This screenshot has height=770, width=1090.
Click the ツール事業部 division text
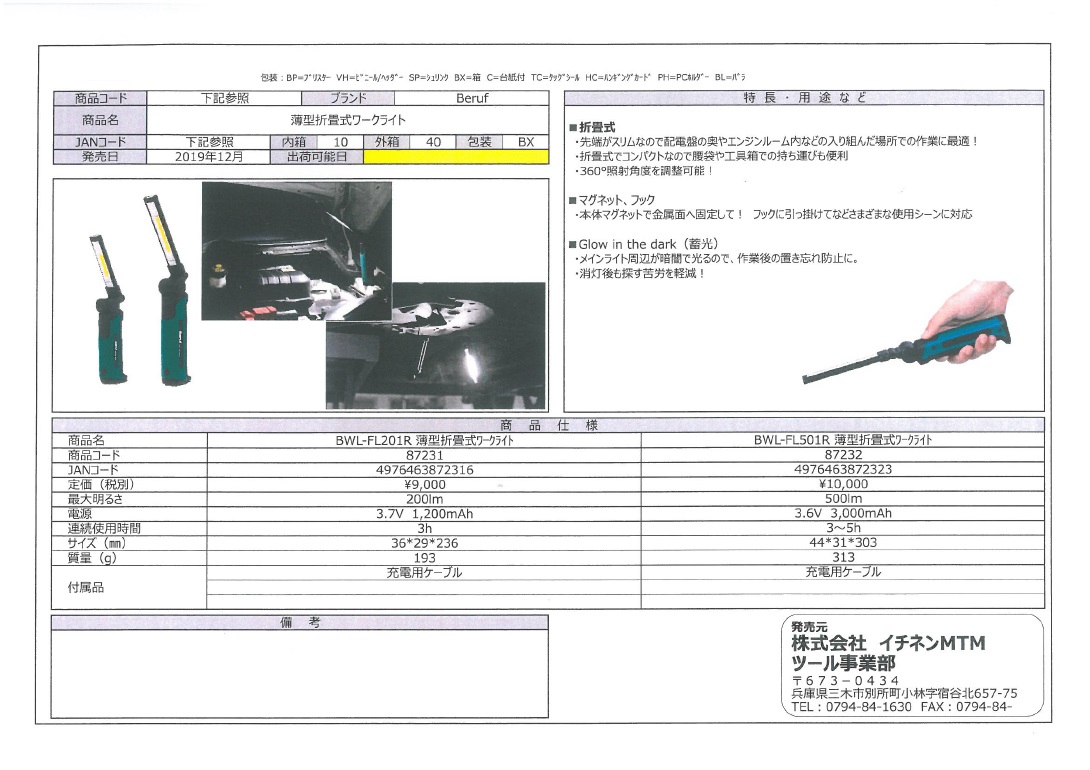point(843,664)
